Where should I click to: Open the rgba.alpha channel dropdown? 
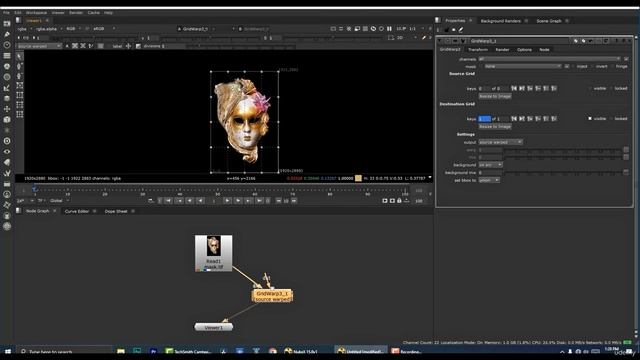point(48,29)
